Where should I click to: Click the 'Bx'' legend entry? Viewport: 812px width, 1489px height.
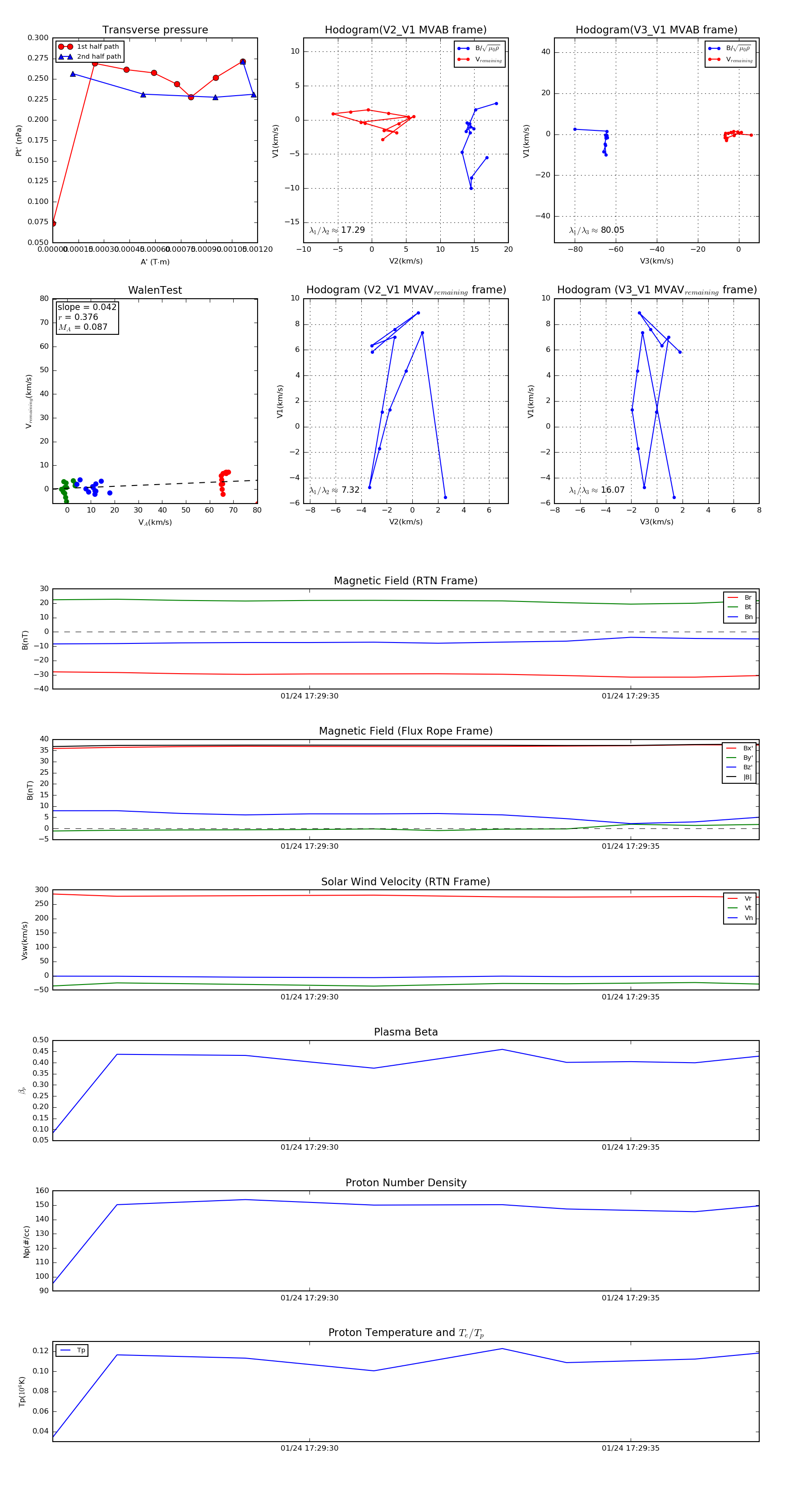[x=739, y=748]
